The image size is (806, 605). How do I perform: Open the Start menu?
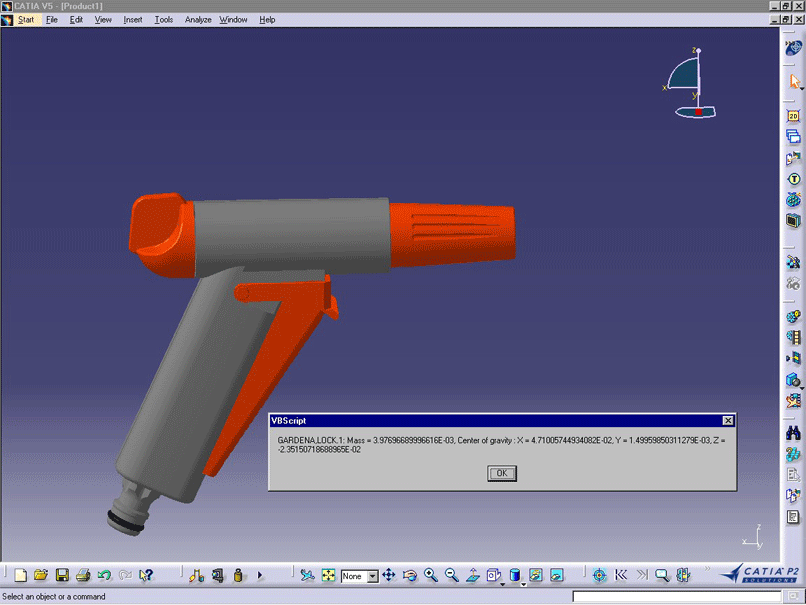27,20
